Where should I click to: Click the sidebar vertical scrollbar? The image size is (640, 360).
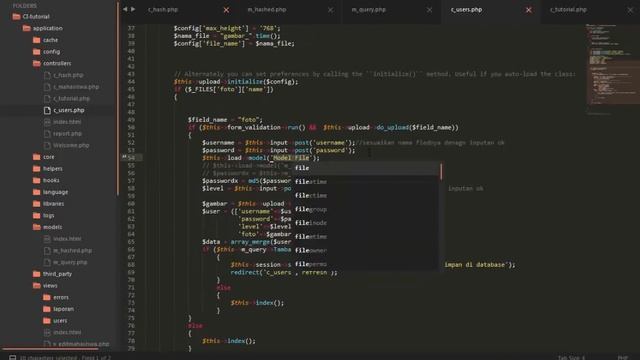(x=118, y=98)
